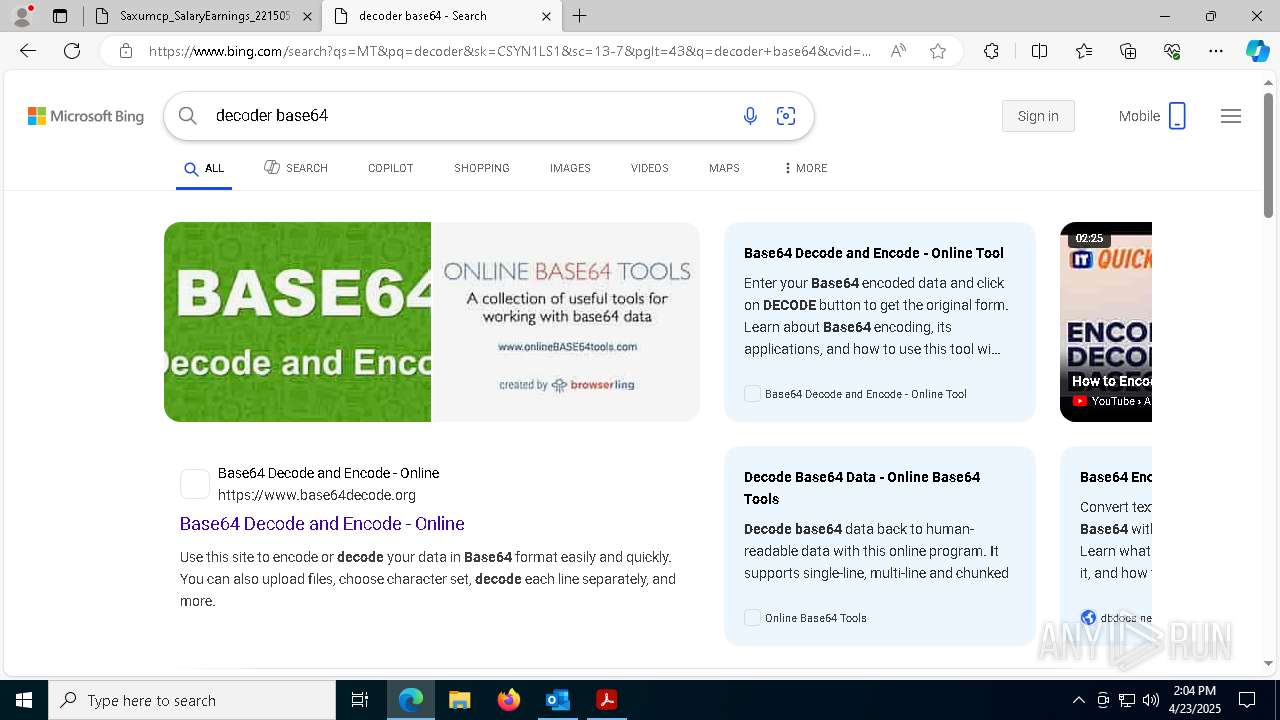Open the Windows Start menu

pos(24,700)
